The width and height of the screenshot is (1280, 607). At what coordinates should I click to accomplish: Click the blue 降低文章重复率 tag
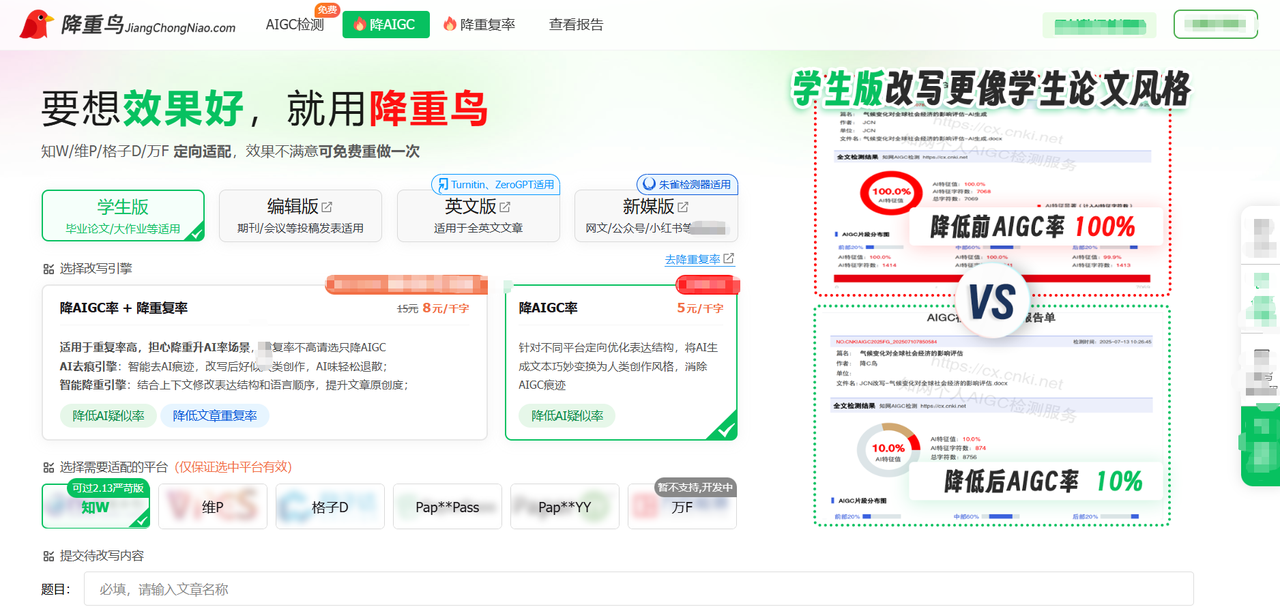215,416
